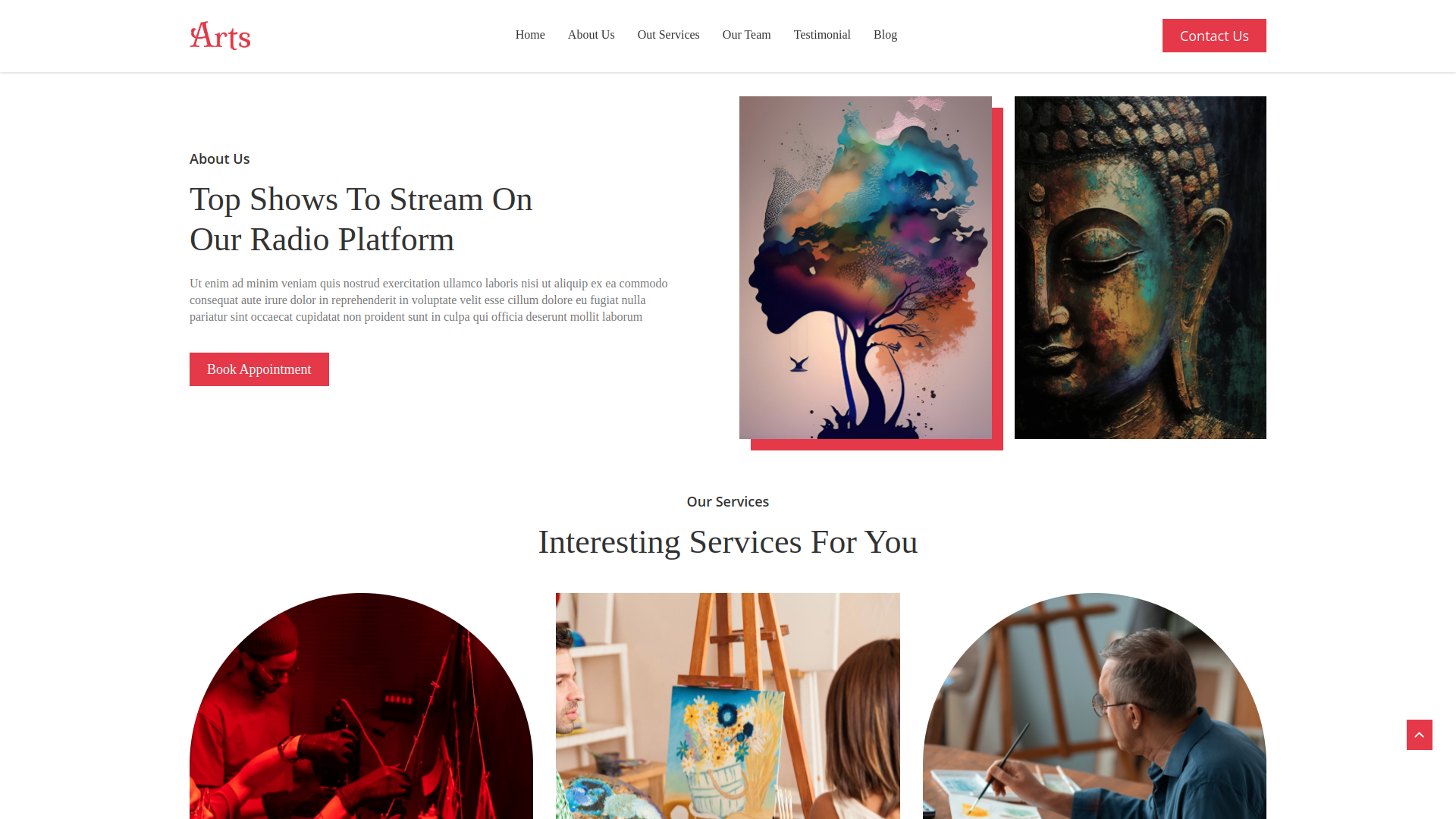The height and width of the screenshot is (819, 1456).
Task: Select the red-lit craftsman service image
Action: (x=361, y=706)
